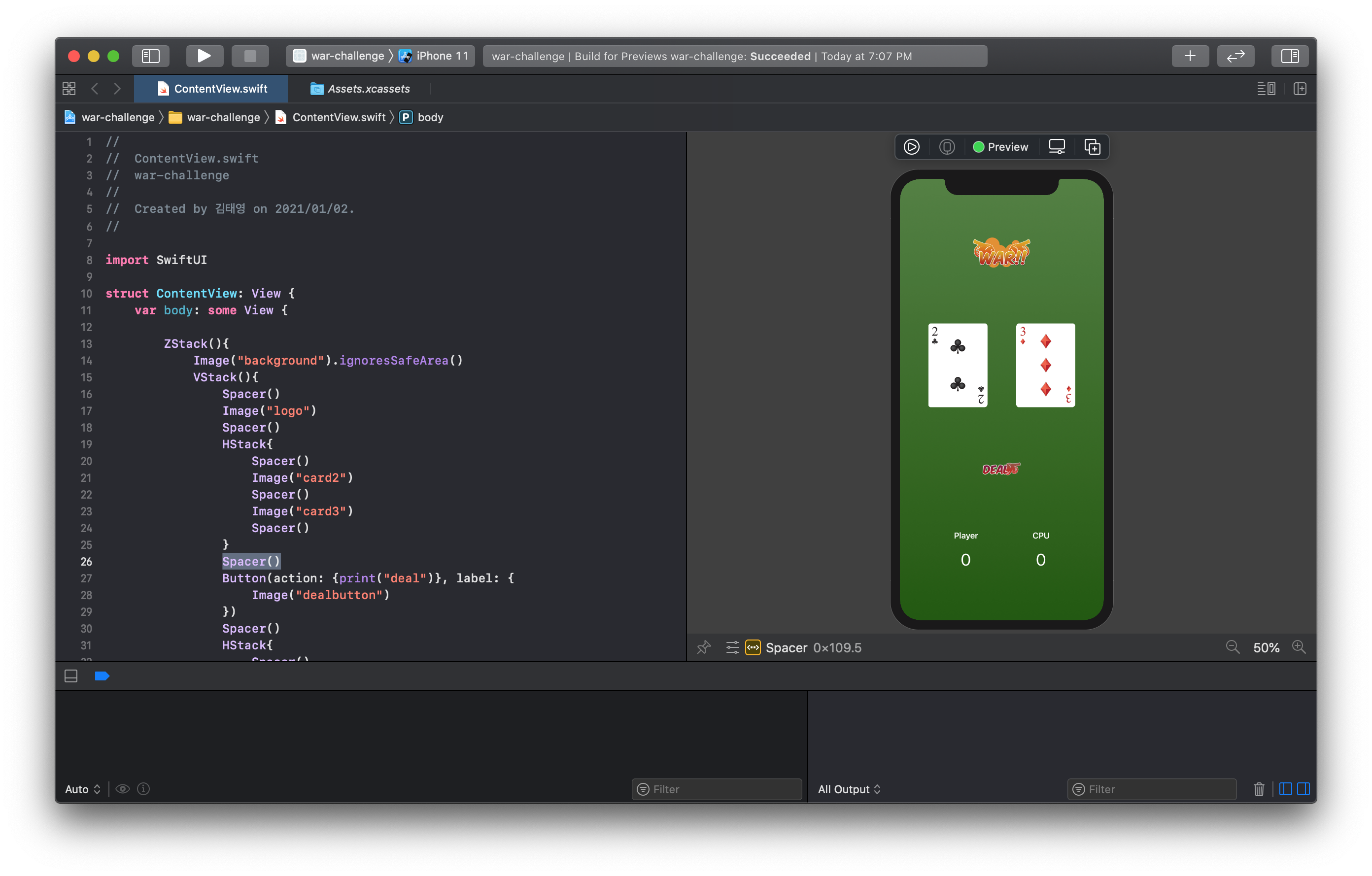Click the code review arrows button
The height and width of the screenshot is (876, 1372).
click(x=1235, y=56)
